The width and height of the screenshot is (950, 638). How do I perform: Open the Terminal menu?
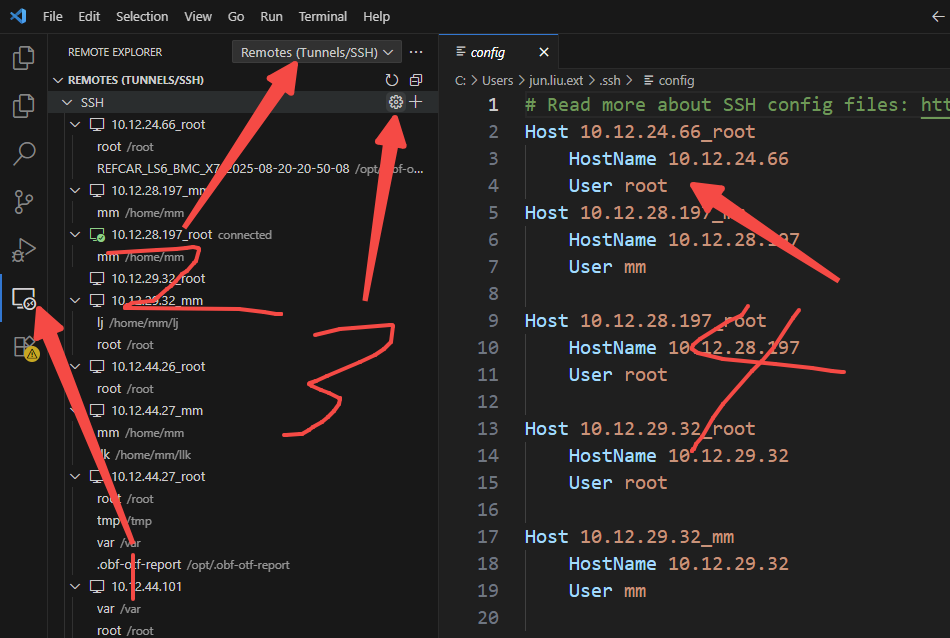coord(322,16)
